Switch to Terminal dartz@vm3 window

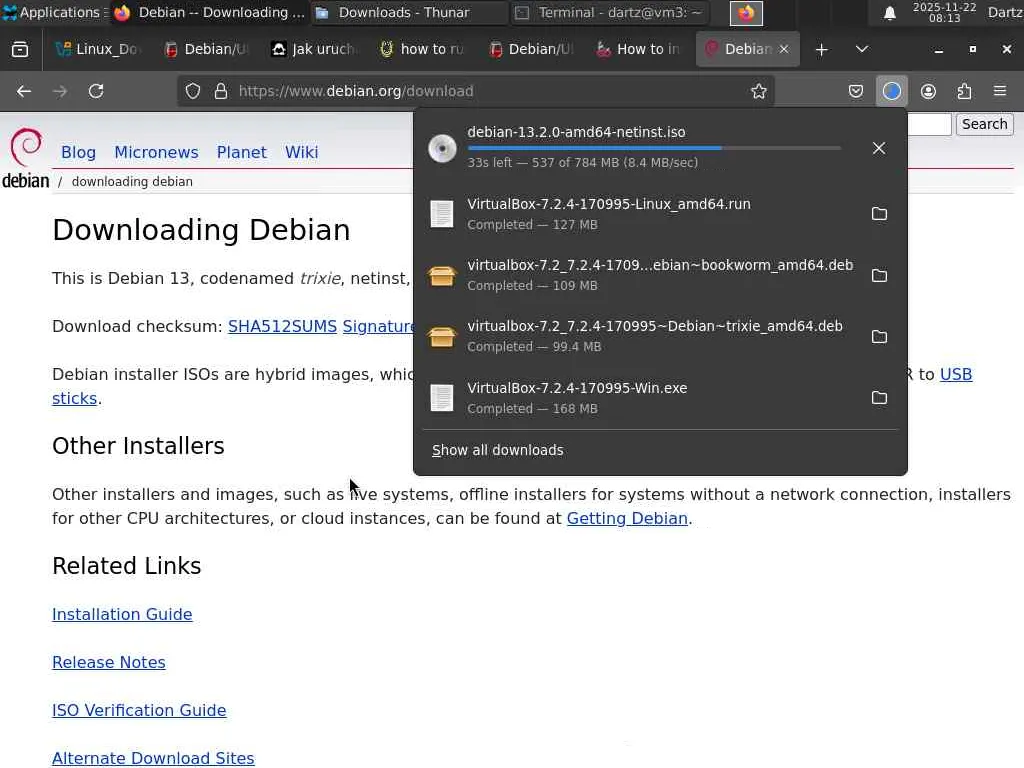point(607,12)
